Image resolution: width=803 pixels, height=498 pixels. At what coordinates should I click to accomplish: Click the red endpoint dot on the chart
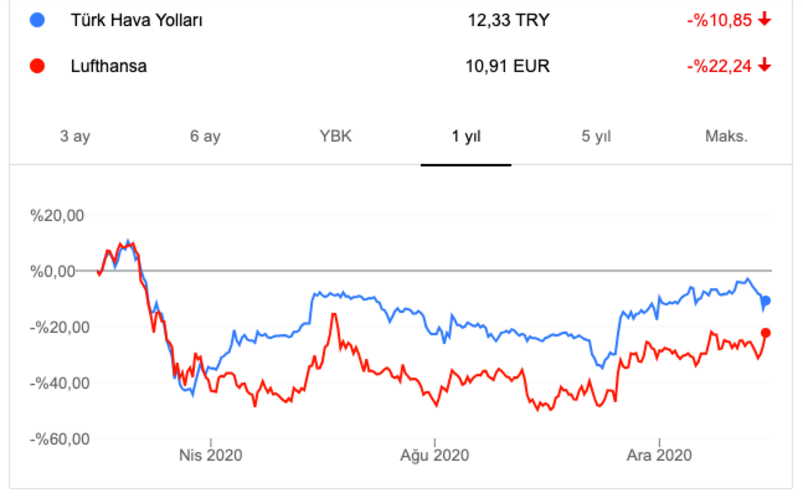[766, 333]
